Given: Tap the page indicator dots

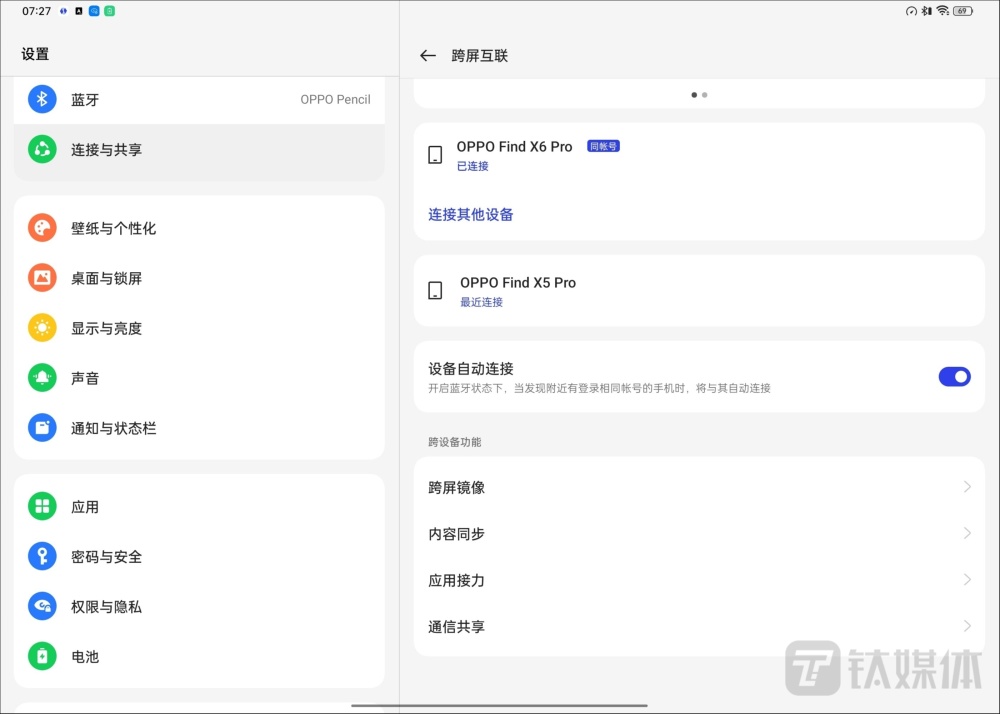Looking at the screenshot, I should click(700, 95).
